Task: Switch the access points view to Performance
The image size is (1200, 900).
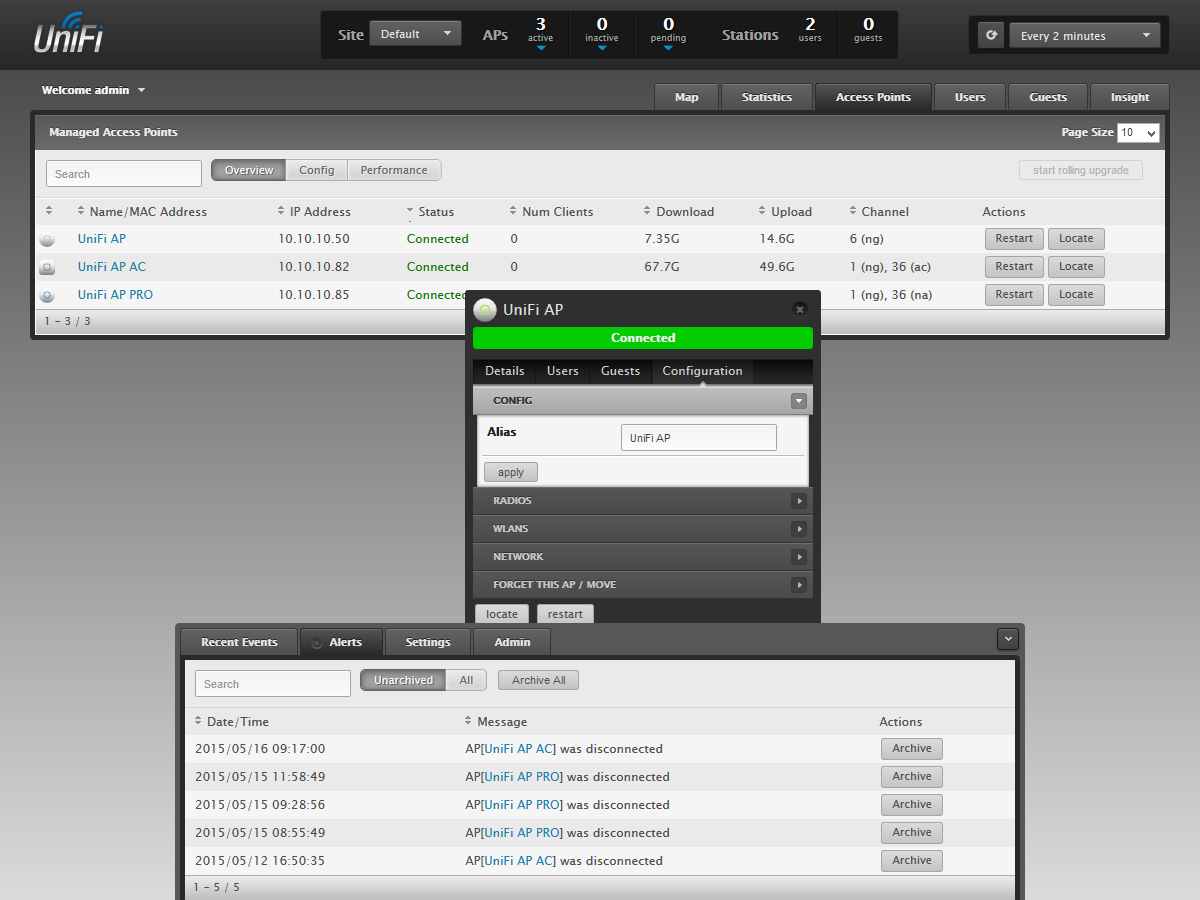Action: pyautogui.click(x=394, y=170)
